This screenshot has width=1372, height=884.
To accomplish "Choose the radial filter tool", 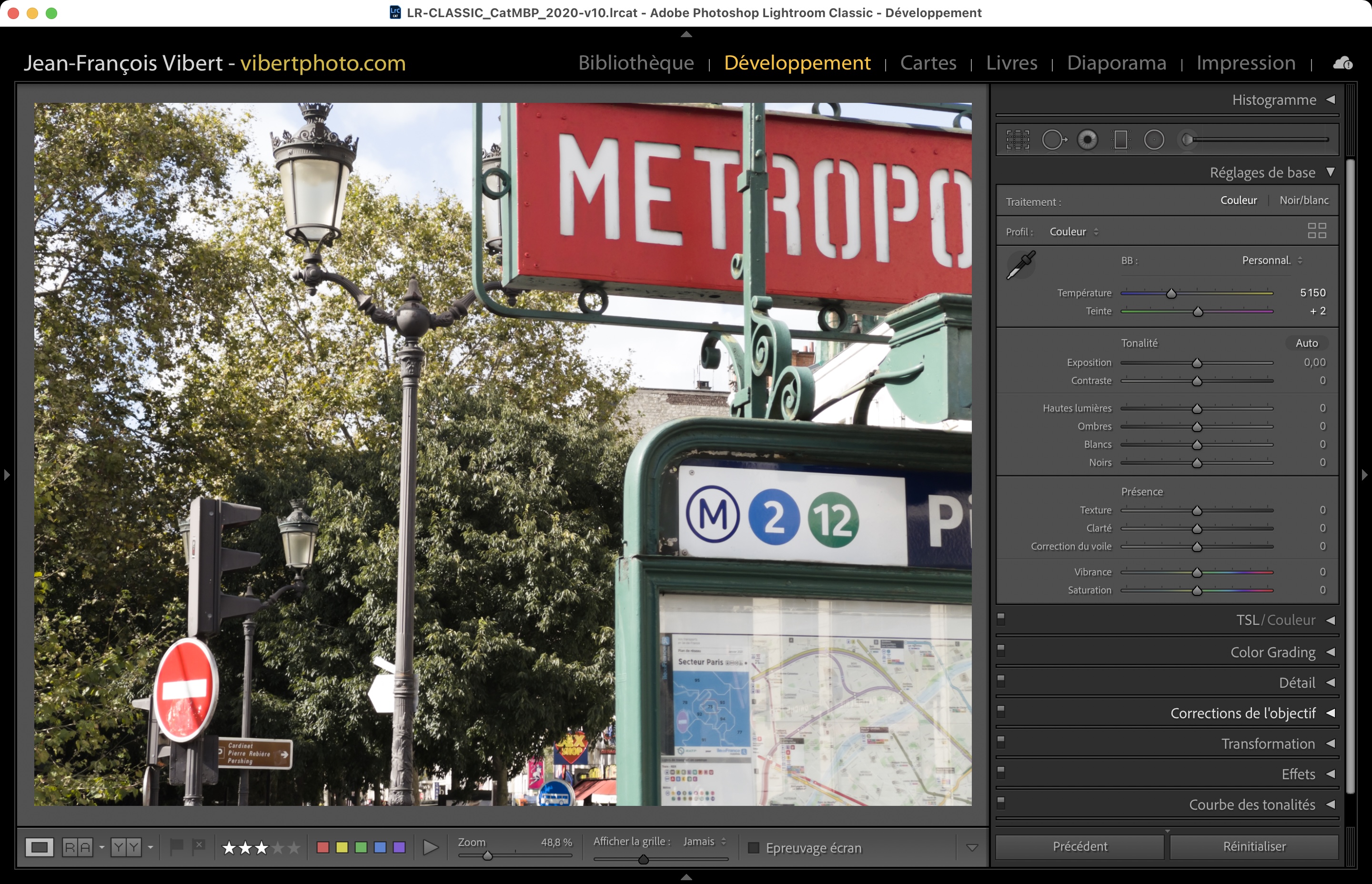I will tap(1154, 140).
